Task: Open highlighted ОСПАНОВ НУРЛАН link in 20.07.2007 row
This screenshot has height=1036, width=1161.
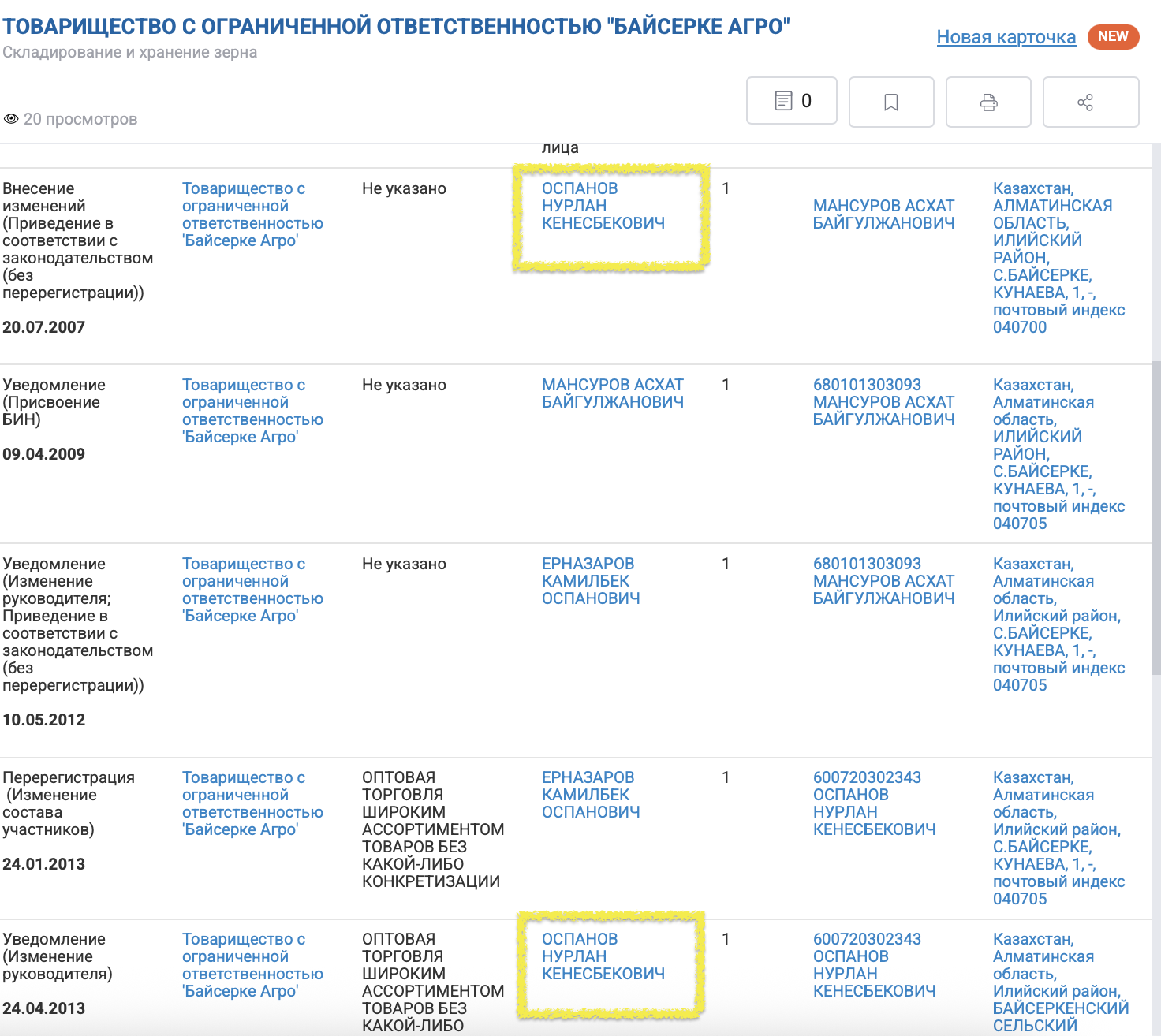Action: (603, 206)
